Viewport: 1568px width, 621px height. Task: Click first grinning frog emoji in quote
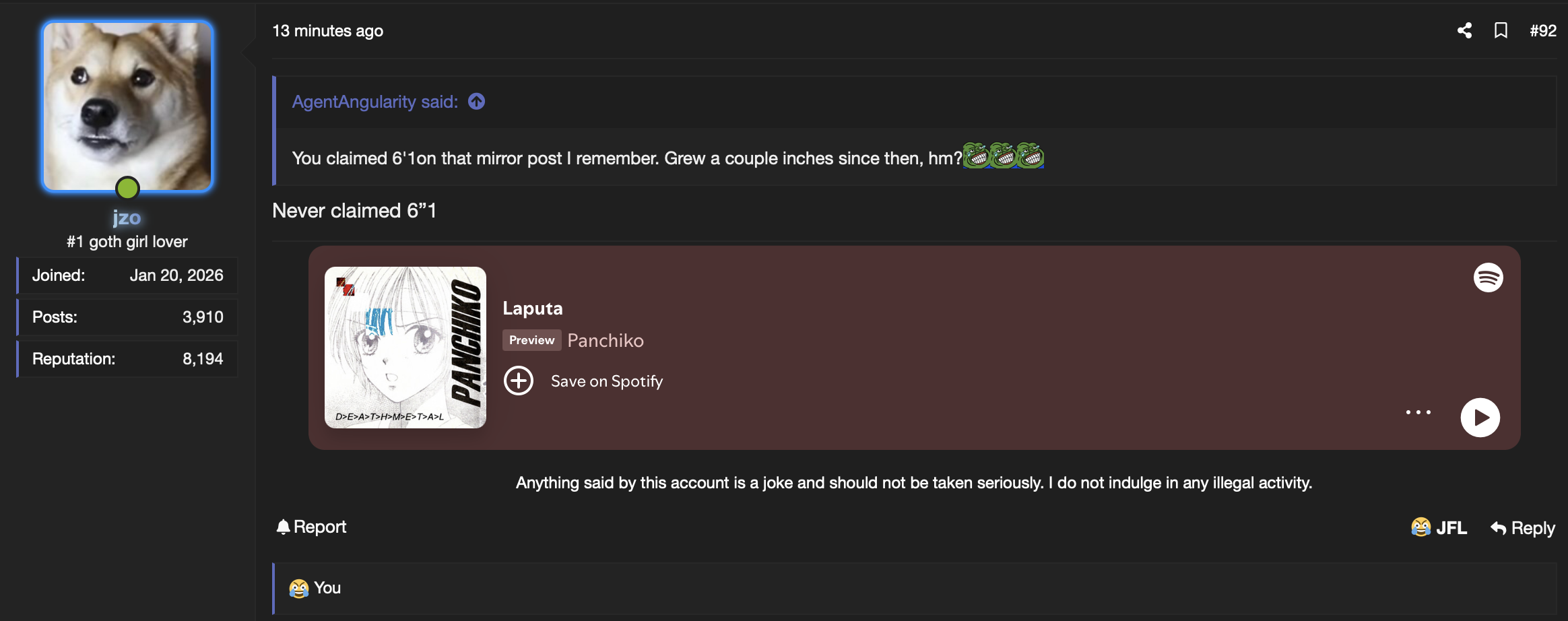coord(976,156)
